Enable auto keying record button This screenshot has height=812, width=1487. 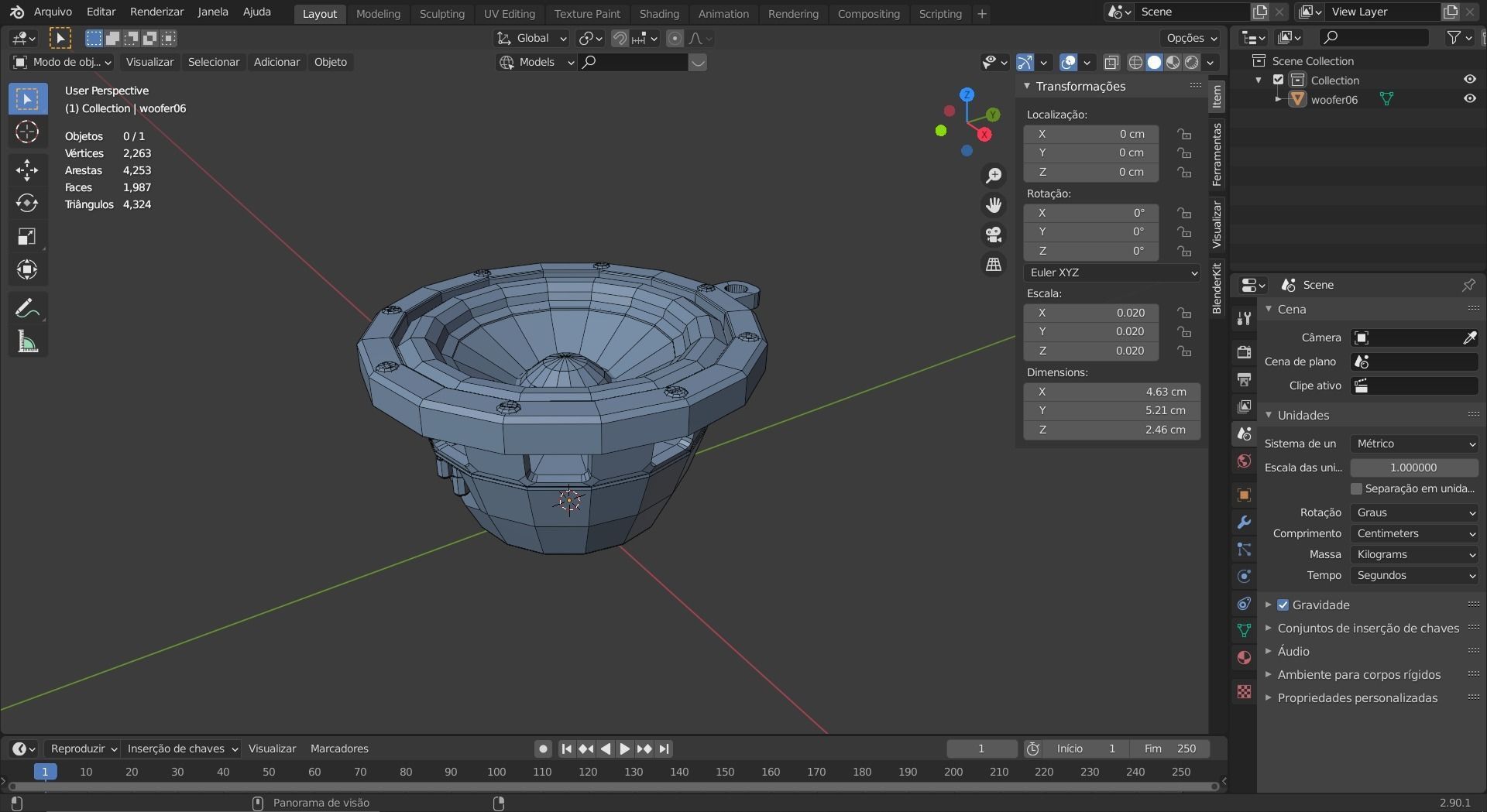point(543,749)
